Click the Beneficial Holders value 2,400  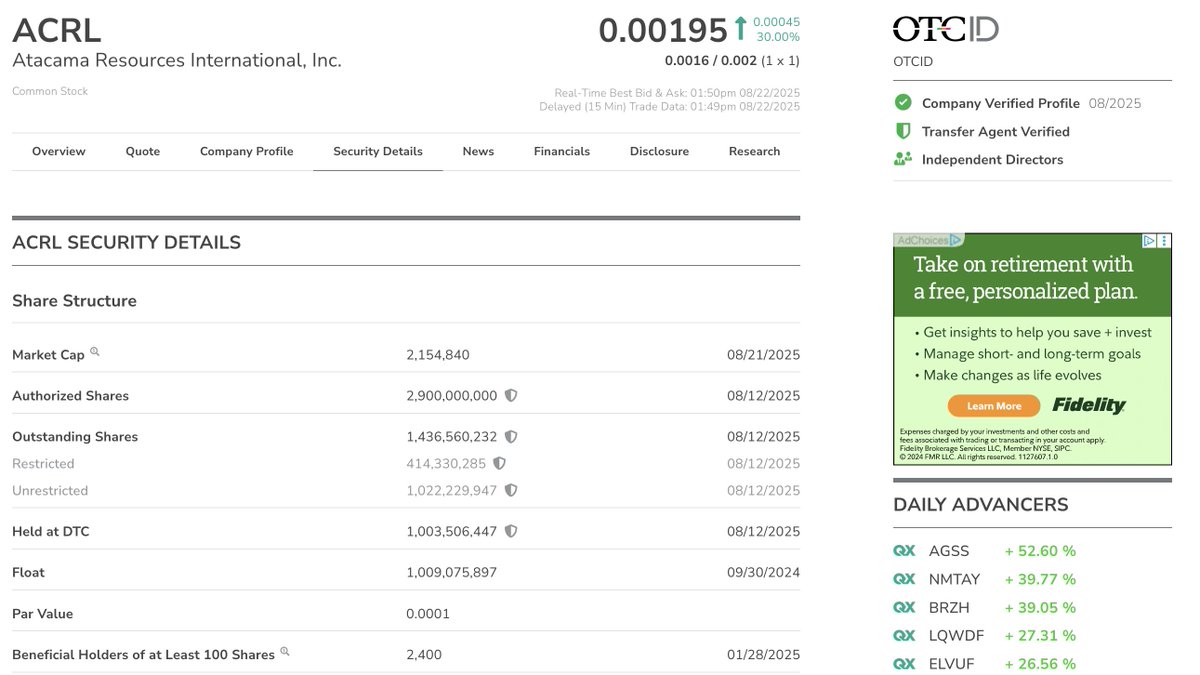coord(424,655)
